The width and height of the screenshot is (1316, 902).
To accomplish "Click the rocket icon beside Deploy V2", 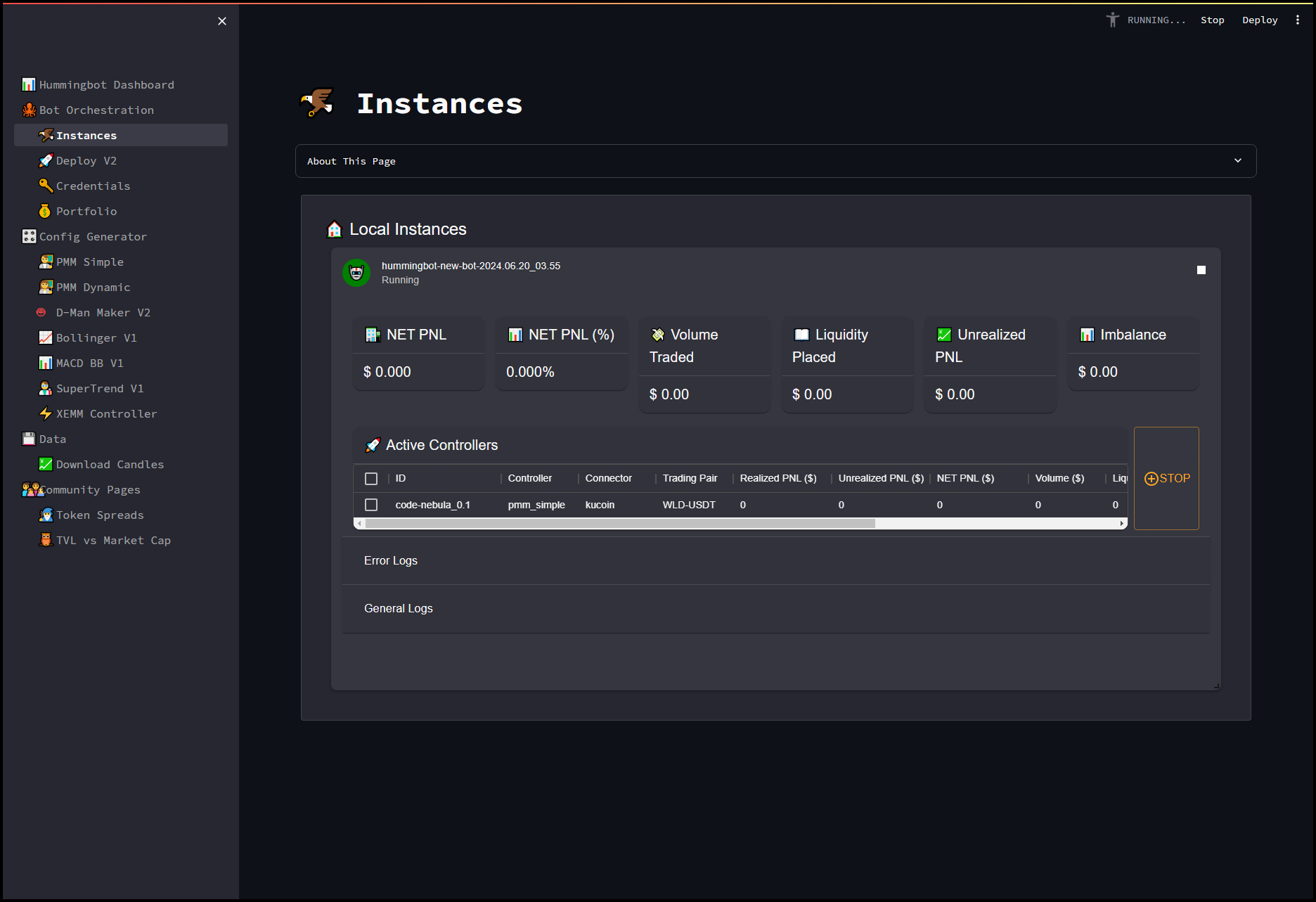I will tap(46, 161).
